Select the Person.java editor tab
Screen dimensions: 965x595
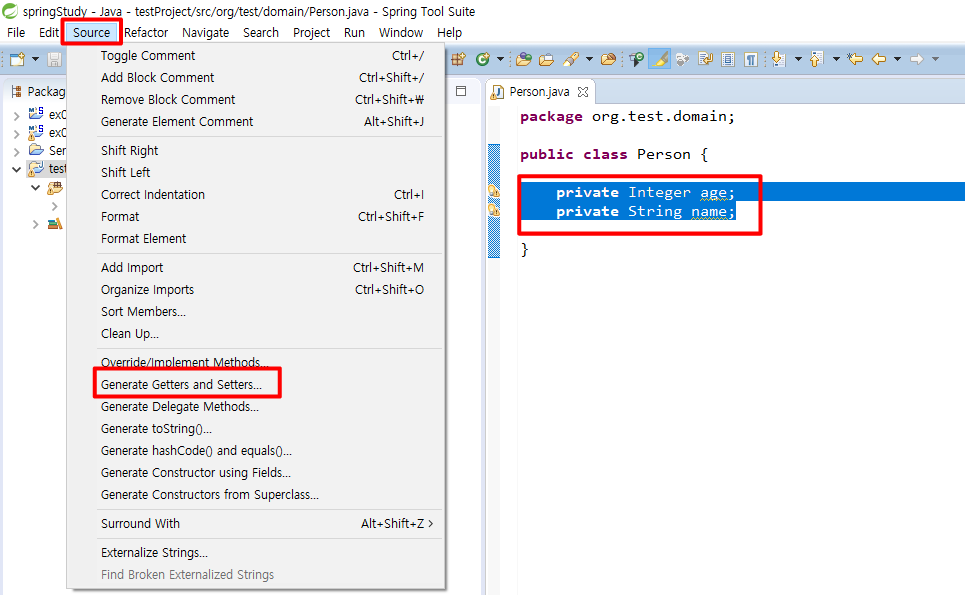(x=539, y=92)
